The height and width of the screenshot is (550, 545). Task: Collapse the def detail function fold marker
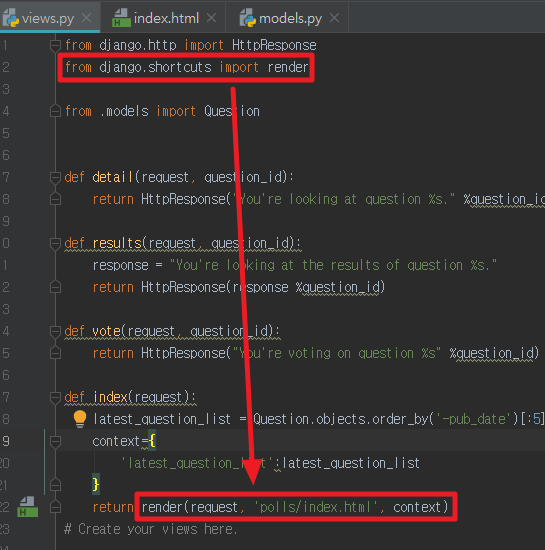point(55,177)
